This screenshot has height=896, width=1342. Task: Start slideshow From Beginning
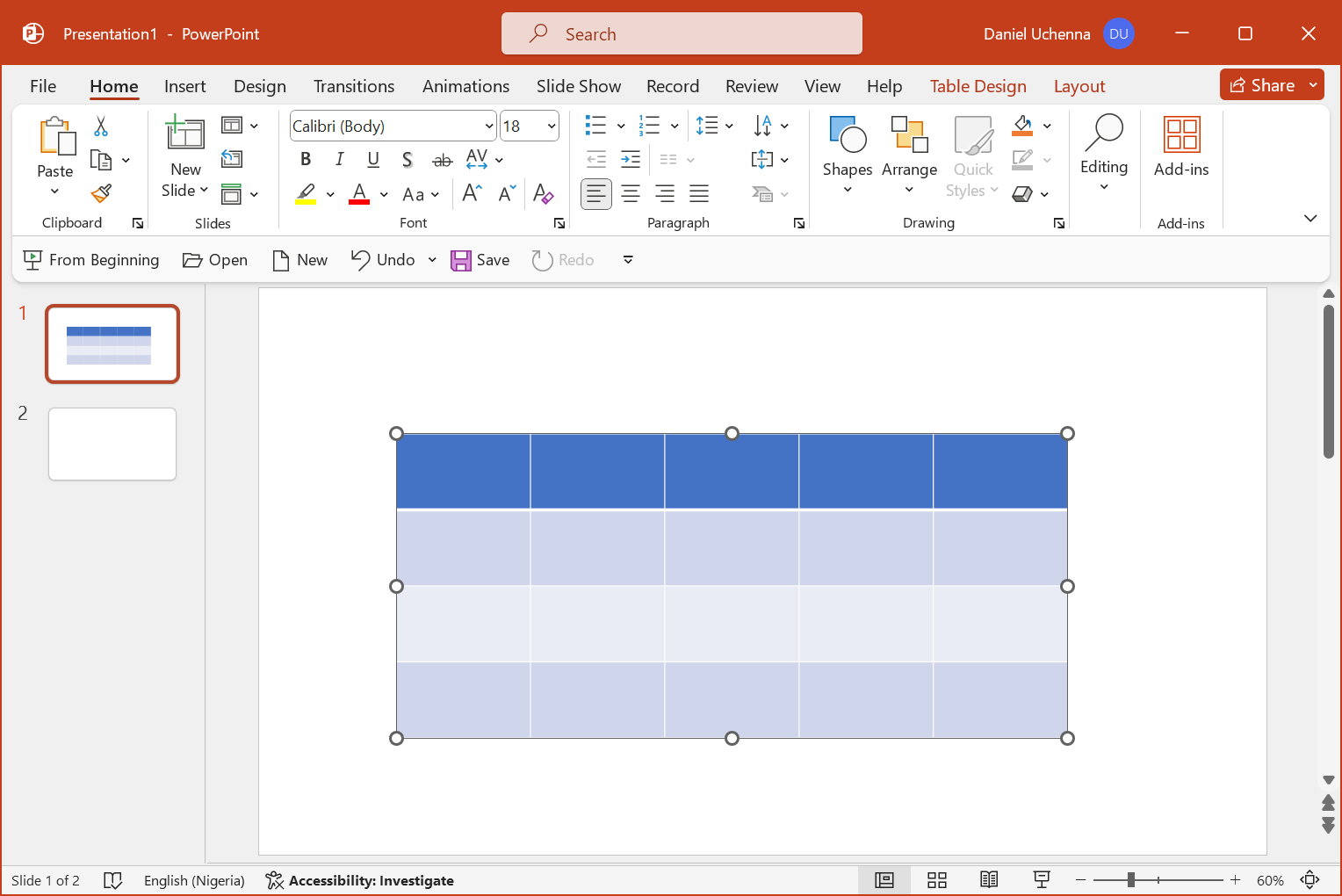(90, 259)
